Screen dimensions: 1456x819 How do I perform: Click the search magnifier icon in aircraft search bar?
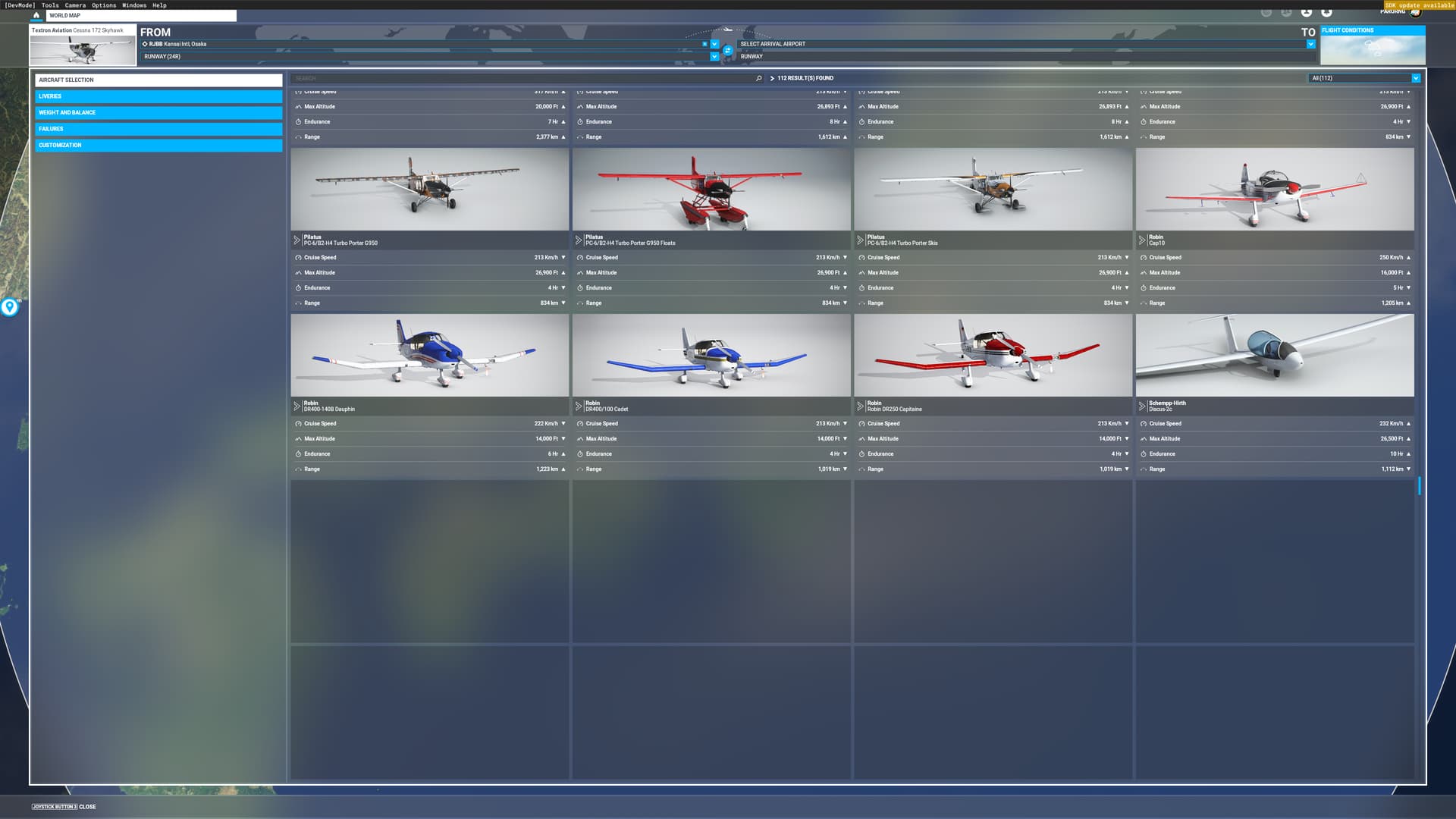point(758,77)
